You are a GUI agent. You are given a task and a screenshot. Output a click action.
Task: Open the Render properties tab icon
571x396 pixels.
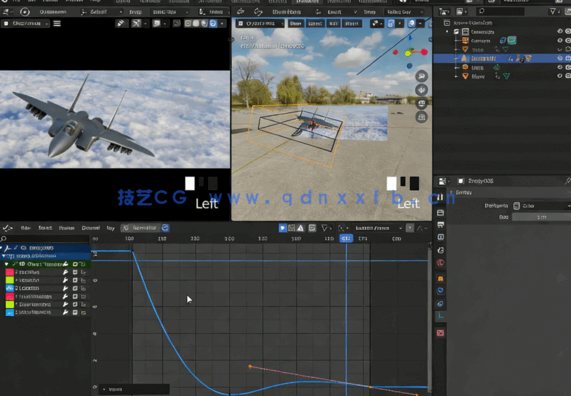tap(440, 213)
